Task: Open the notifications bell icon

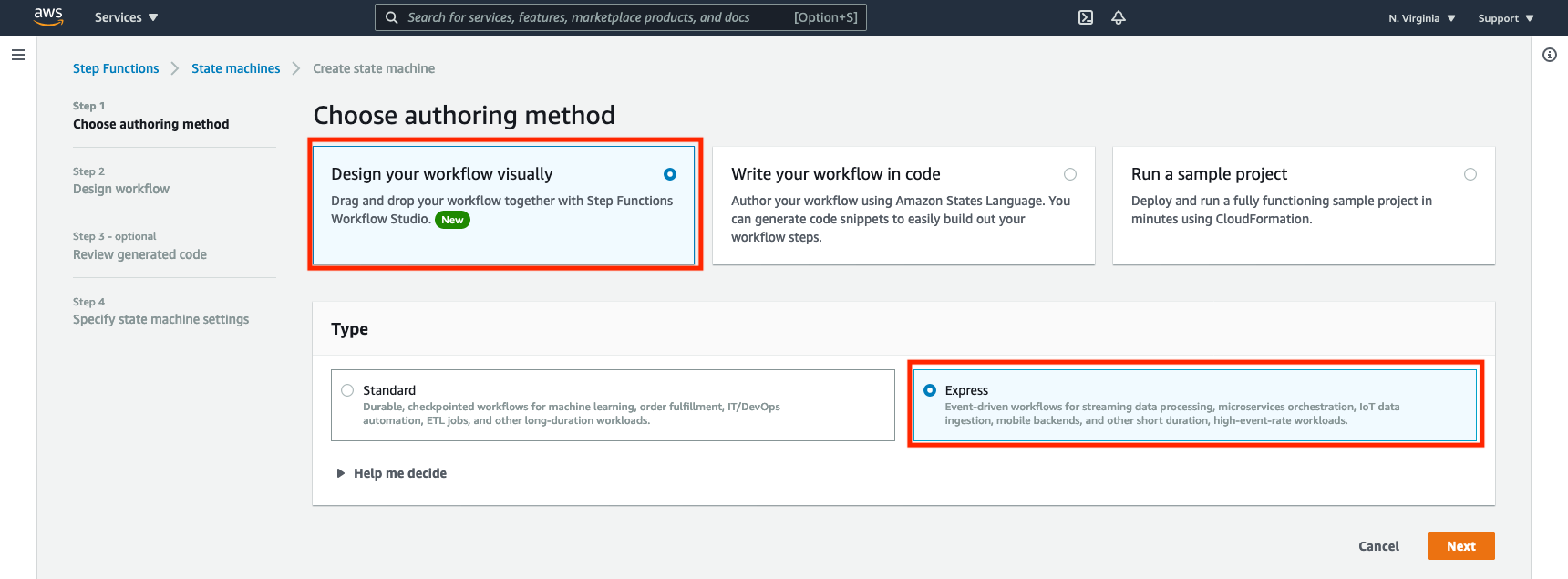Action: tap(1119, 17)
